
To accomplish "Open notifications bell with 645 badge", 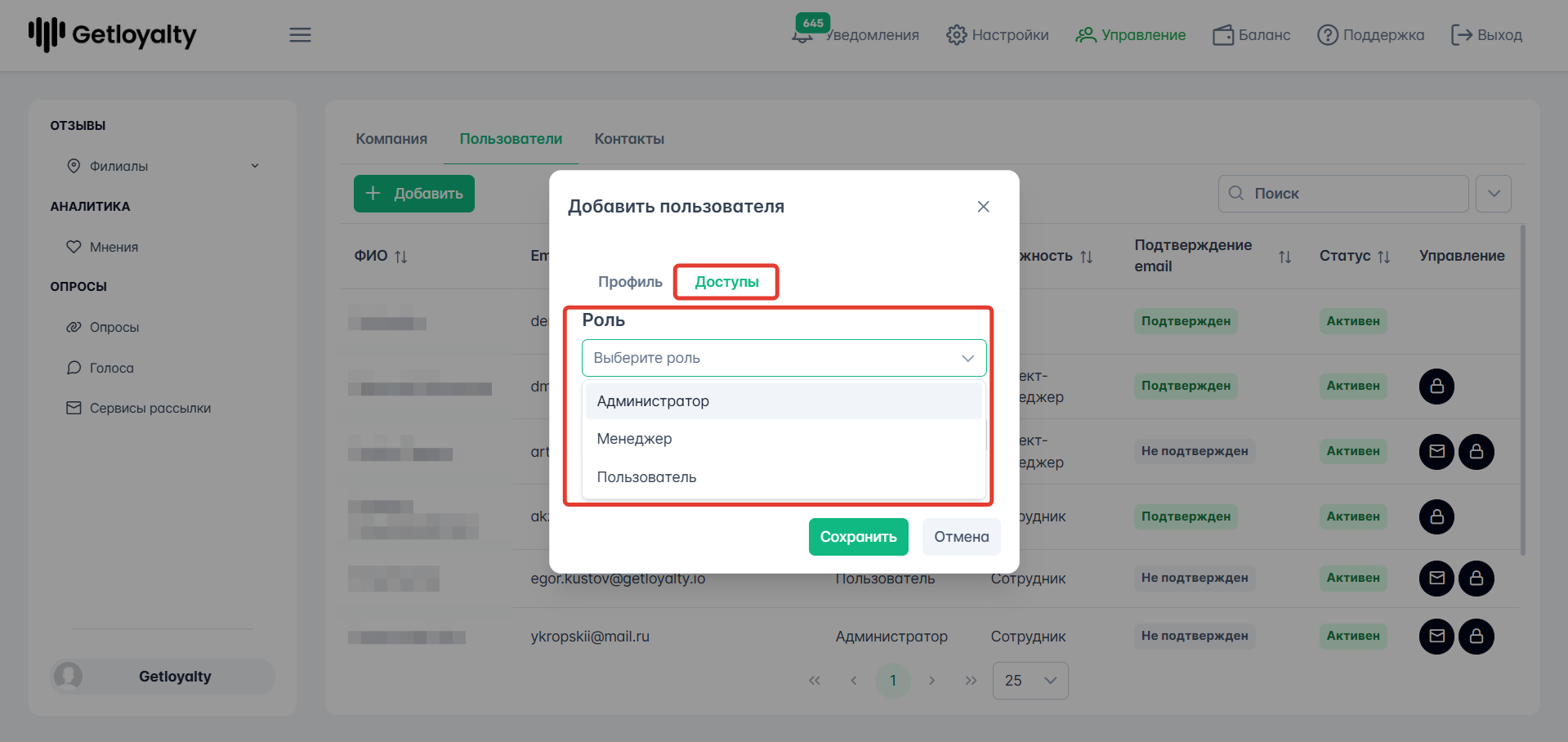I will click(803, 35).
